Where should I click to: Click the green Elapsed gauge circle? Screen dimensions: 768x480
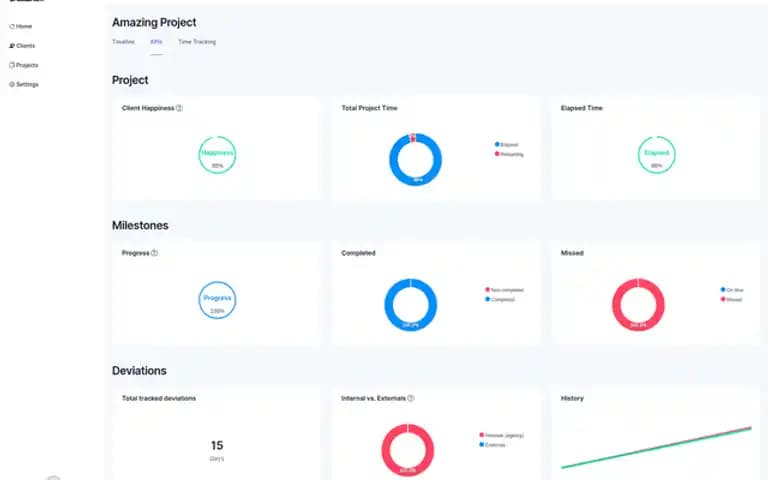point(656,155)
